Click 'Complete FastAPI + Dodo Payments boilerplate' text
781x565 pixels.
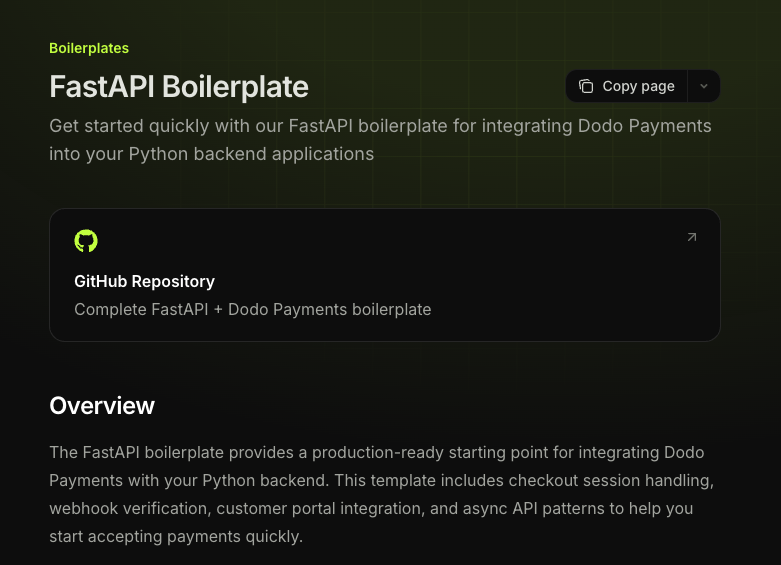[253, 309]
